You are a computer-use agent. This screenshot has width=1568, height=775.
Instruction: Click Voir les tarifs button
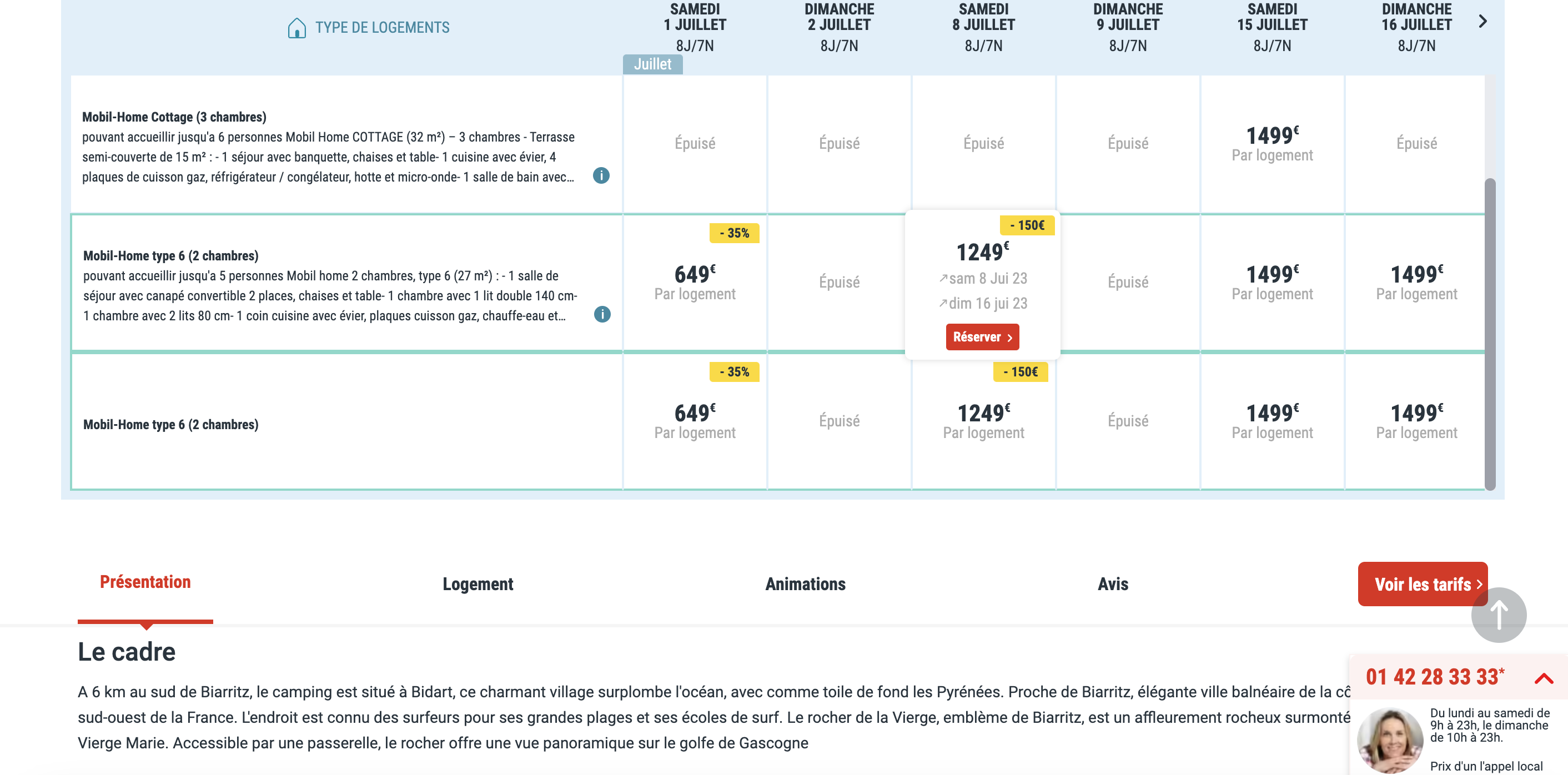[1422, 584]
